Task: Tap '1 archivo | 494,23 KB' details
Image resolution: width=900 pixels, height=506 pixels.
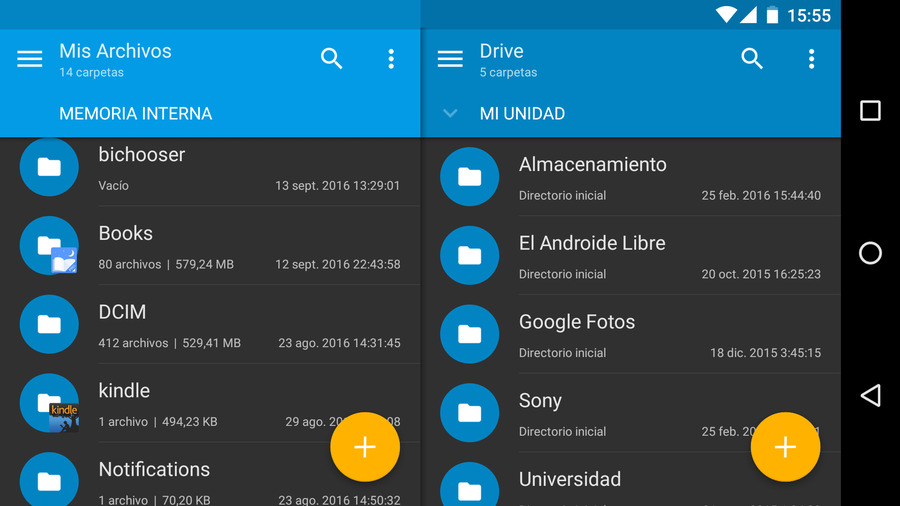Action: tap(158, 422)
